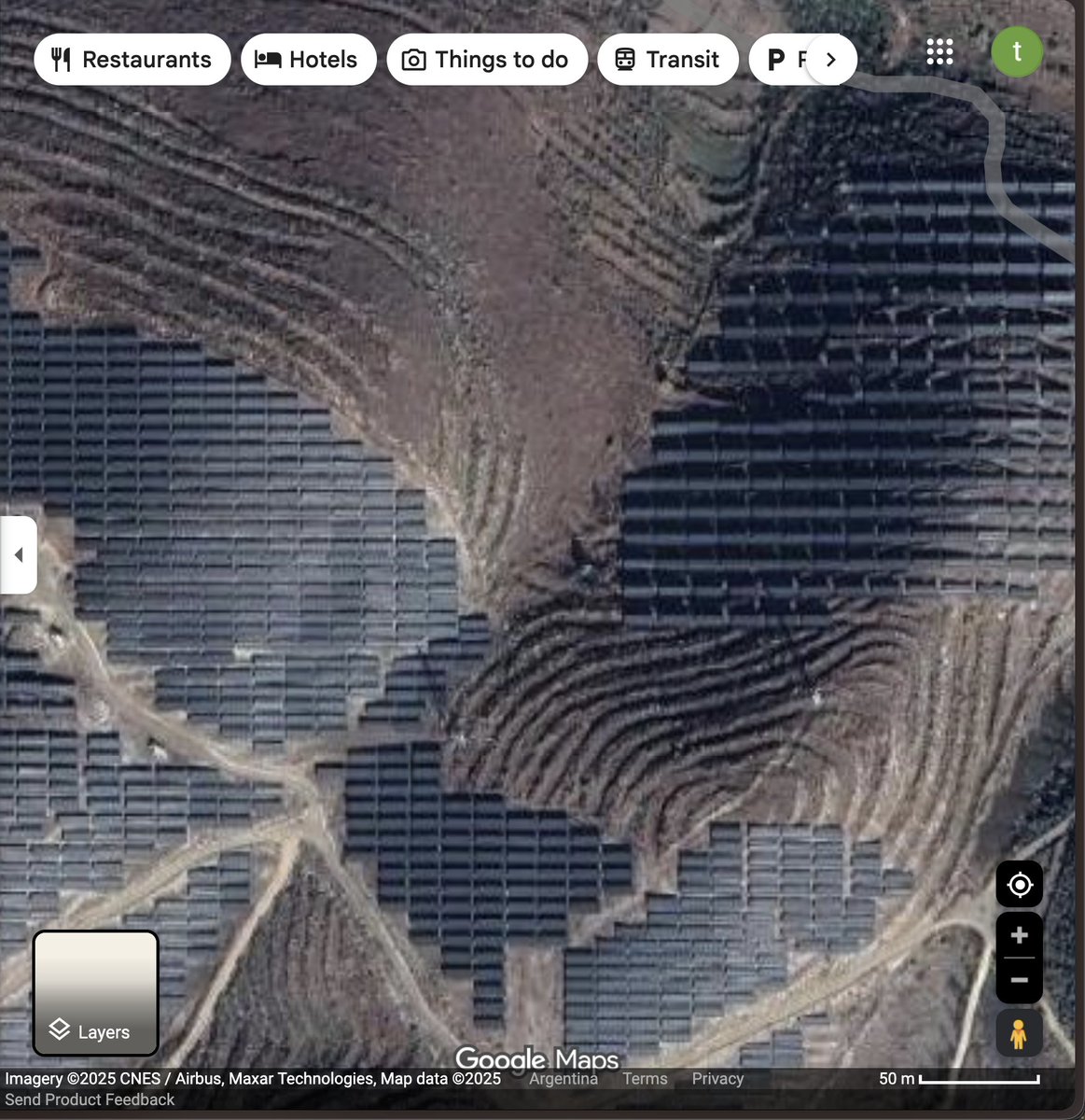
Task: Open the Privacy link
Action: tap(717, 1079)
